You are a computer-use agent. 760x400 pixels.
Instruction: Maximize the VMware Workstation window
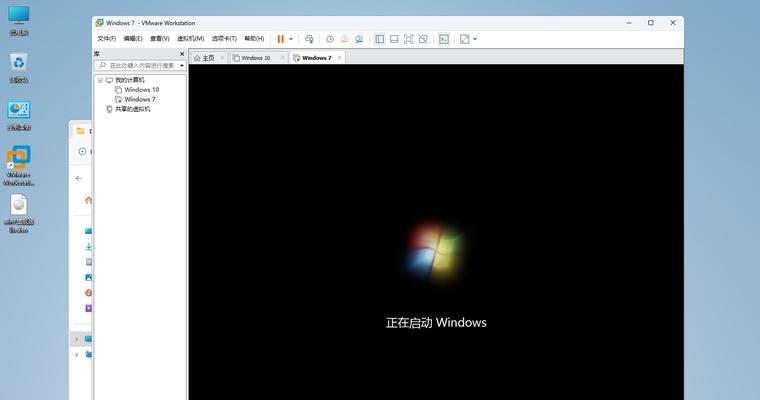pyautogui.click(x=650, y=23)
